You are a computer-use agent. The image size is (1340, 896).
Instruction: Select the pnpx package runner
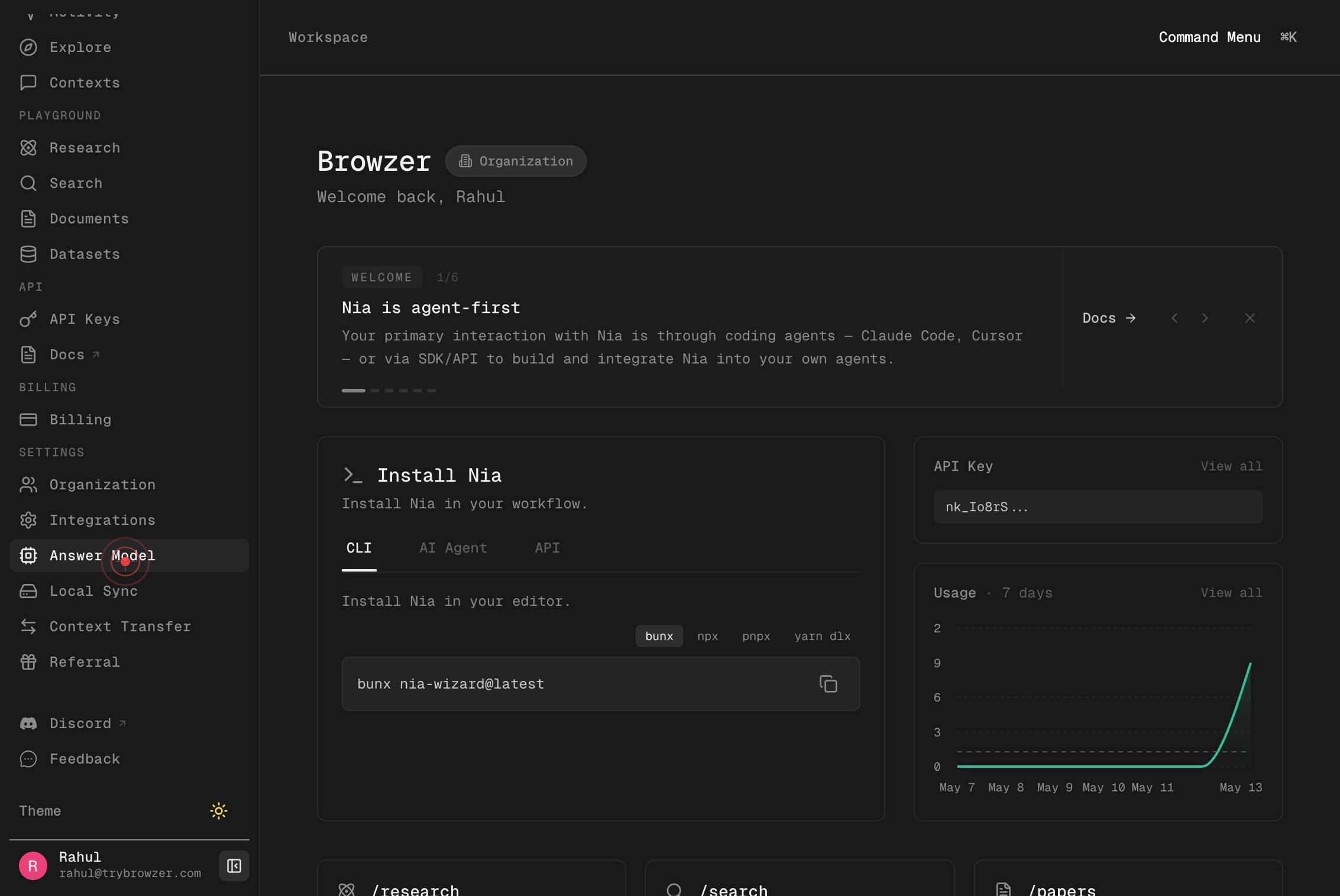pyautogui.click(x=756, y=636)
